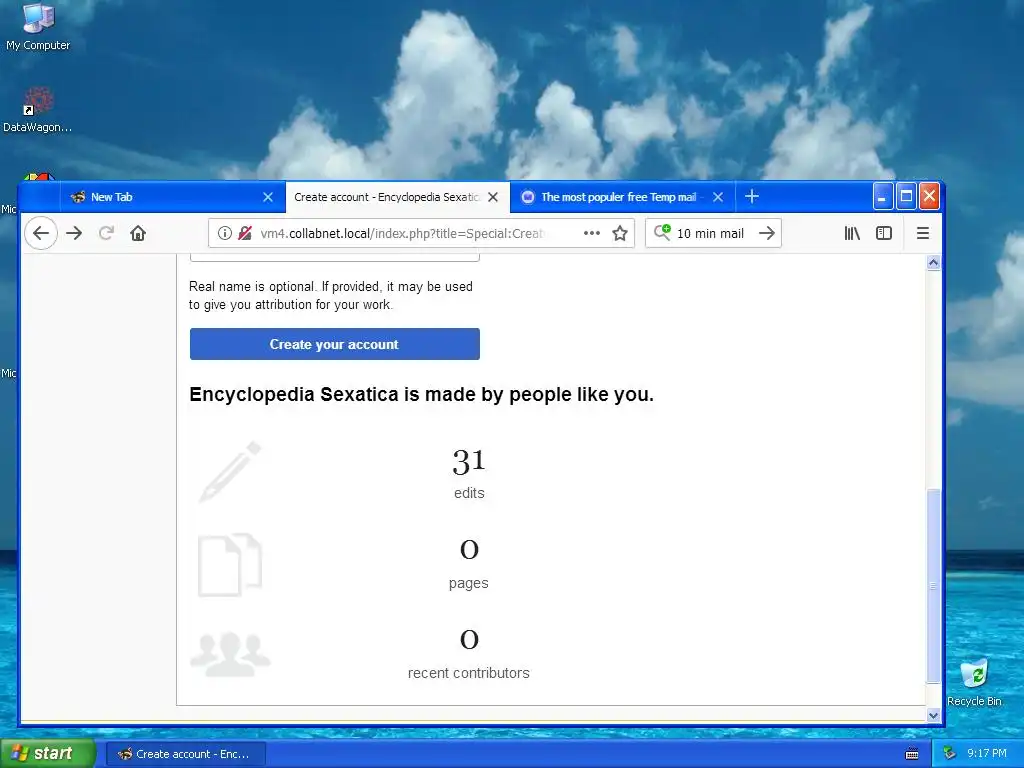The width and height of the screenshot is (1024, 768).
Task: Open My Computer desktop icon
Action: tap(38, 27)
